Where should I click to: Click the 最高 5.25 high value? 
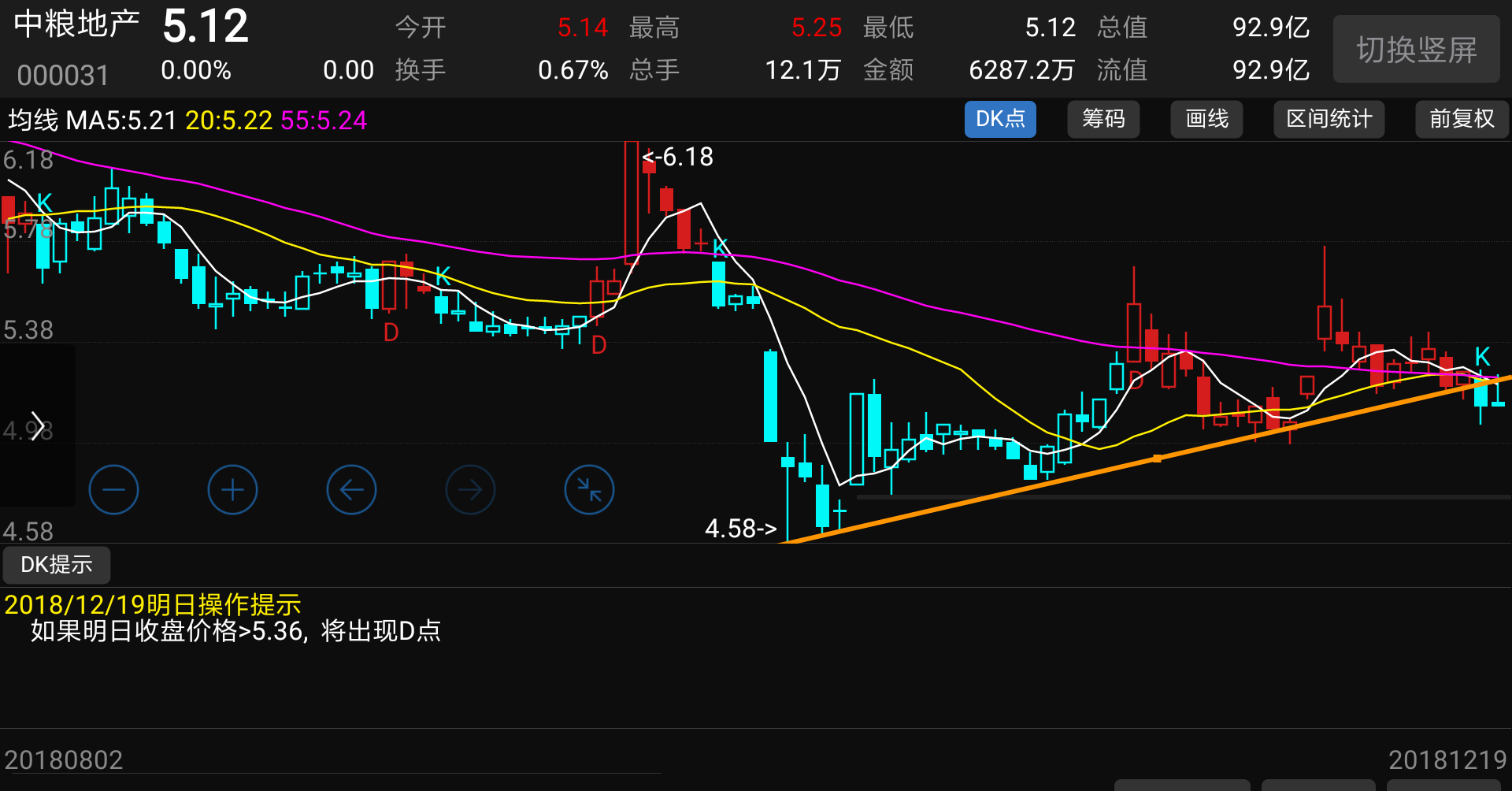(817, 28)
